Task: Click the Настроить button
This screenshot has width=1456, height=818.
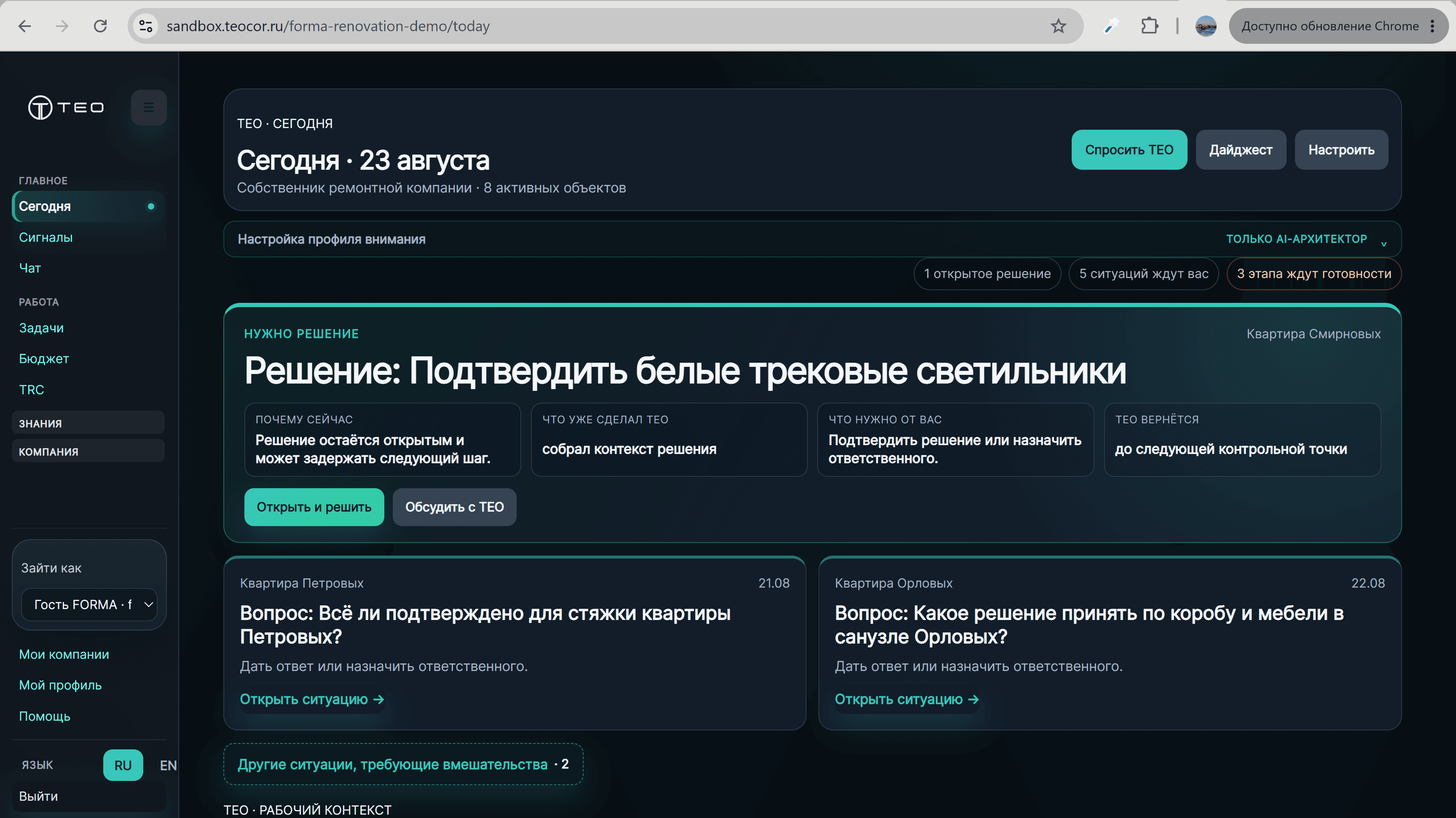Action: 1341,150
